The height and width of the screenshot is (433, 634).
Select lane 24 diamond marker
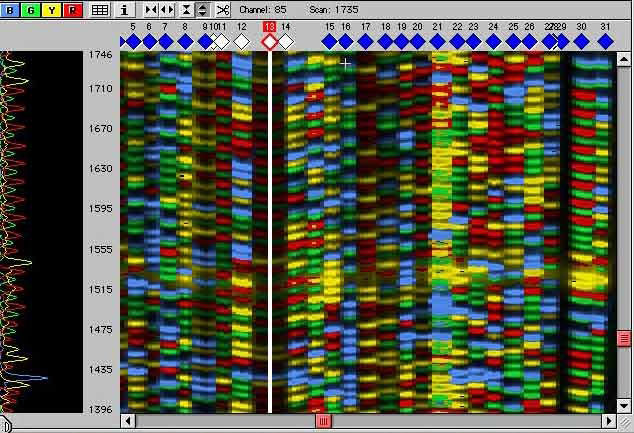tap(493, 42)
